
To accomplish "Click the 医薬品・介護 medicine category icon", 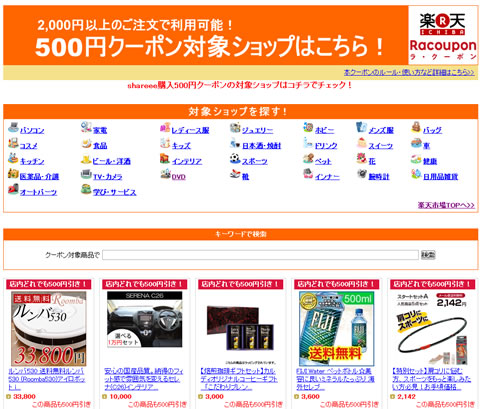I will 13,174.
